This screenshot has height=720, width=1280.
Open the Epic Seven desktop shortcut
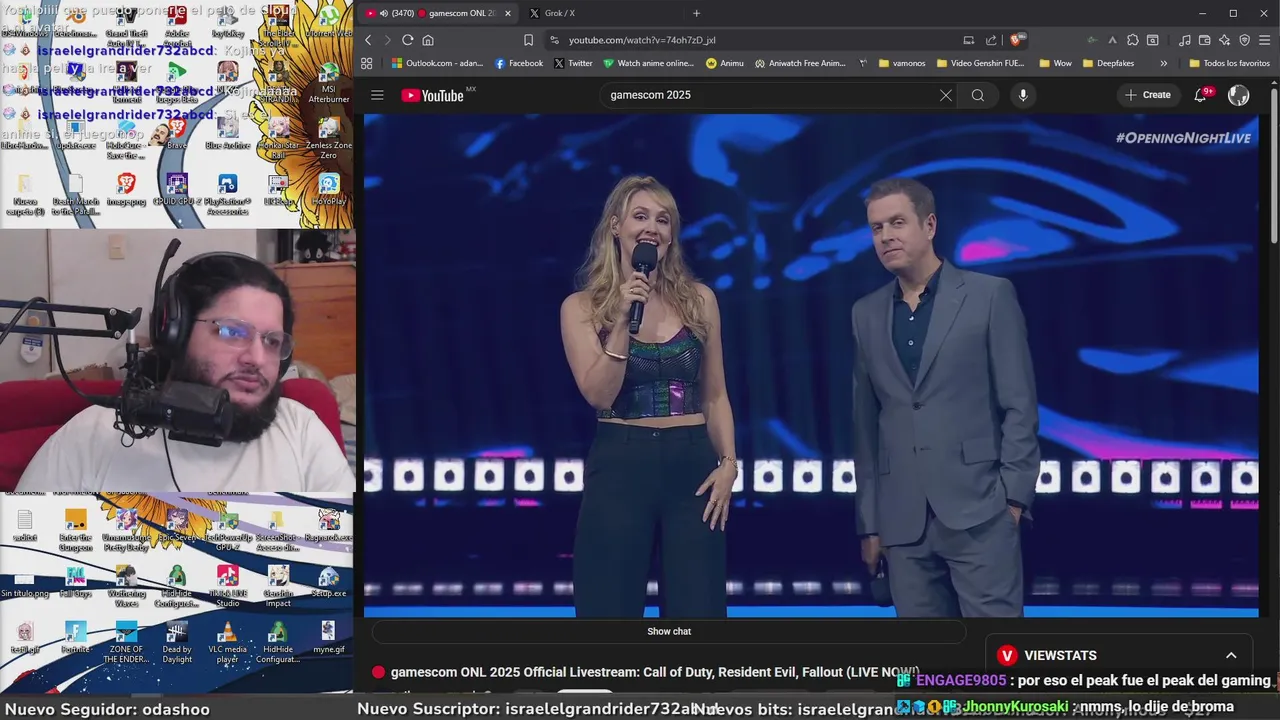click(x=177, y=525)
